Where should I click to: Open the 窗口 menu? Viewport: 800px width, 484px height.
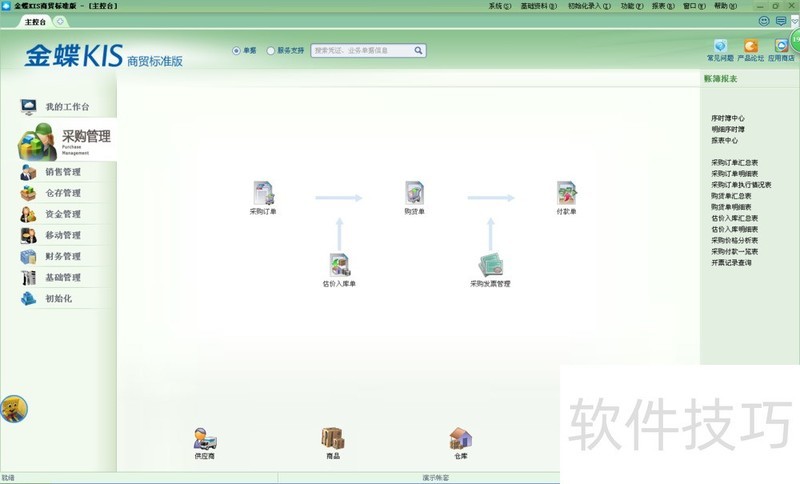pos(694,6)
